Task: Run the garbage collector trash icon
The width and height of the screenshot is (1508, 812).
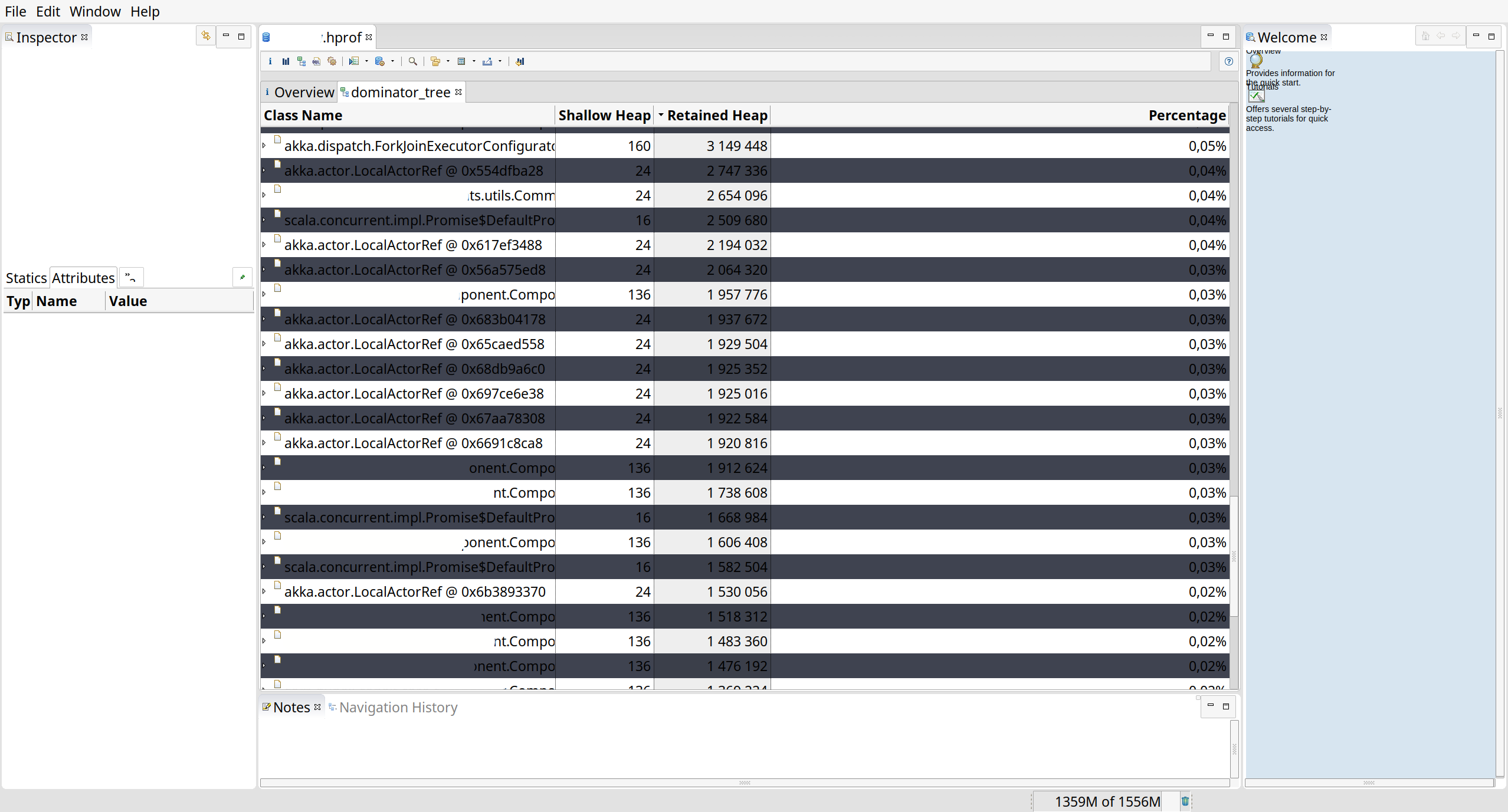Action: pyautogui.click(x=1185, y=801)
